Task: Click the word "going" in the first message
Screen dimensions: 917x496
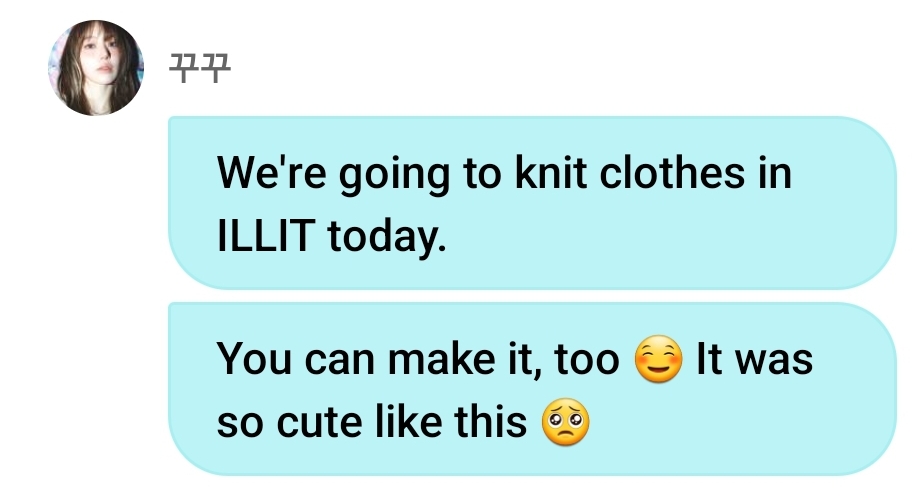Action: click(x=394, y=175)
